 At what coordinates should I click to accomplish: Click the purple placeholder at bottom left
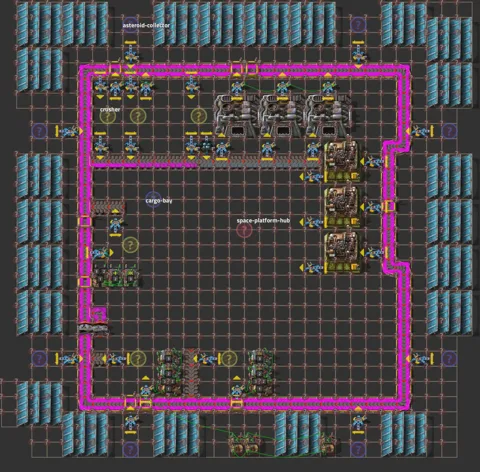130,450
